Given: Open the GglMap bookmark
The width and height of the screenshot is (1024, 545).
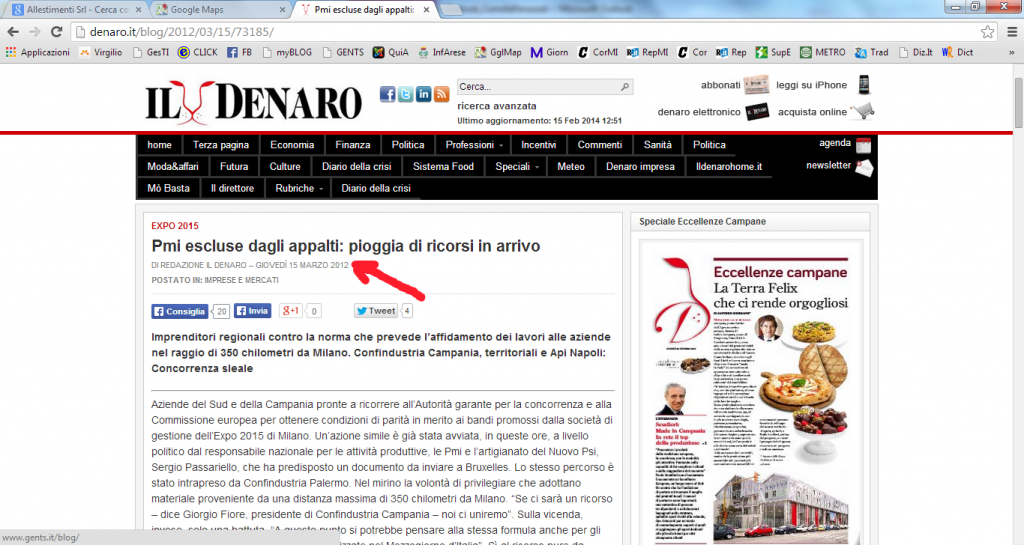Looking at the screenshot, I should 498,52.
